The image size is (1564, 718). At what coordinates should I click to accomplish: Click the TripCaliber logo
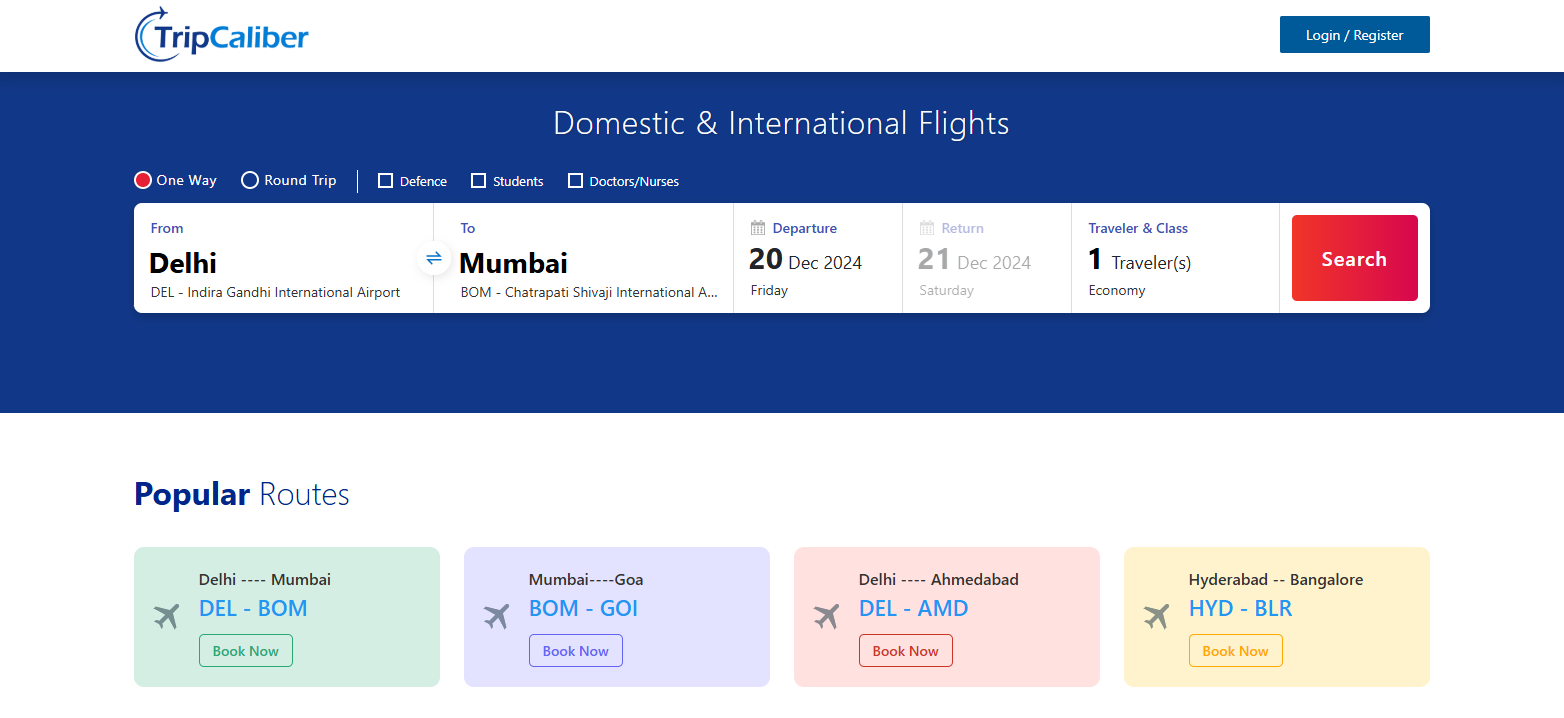[x=222, y=35]
